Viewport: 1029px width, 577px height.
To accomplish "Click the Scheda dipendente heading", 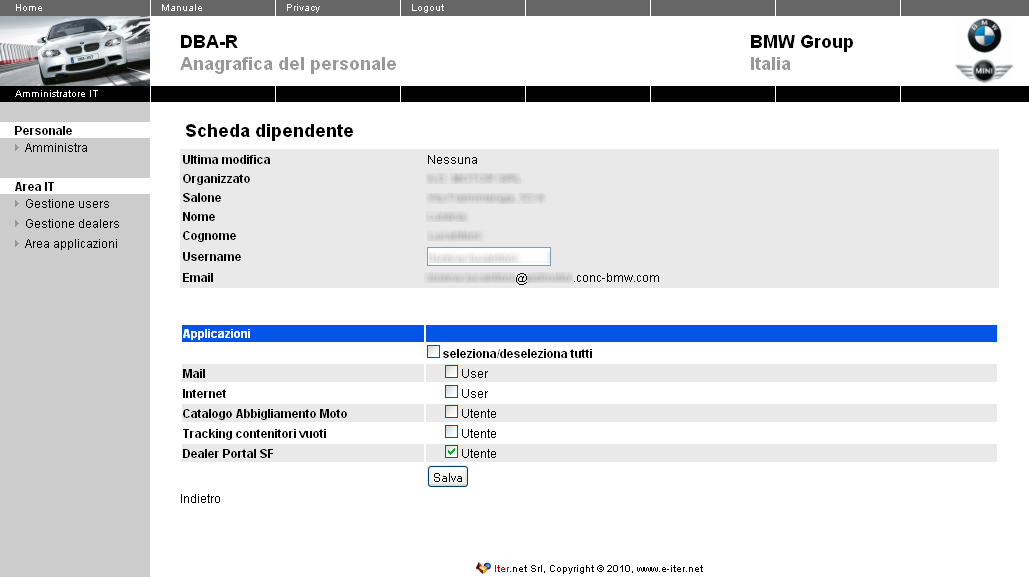I will 269,131.
